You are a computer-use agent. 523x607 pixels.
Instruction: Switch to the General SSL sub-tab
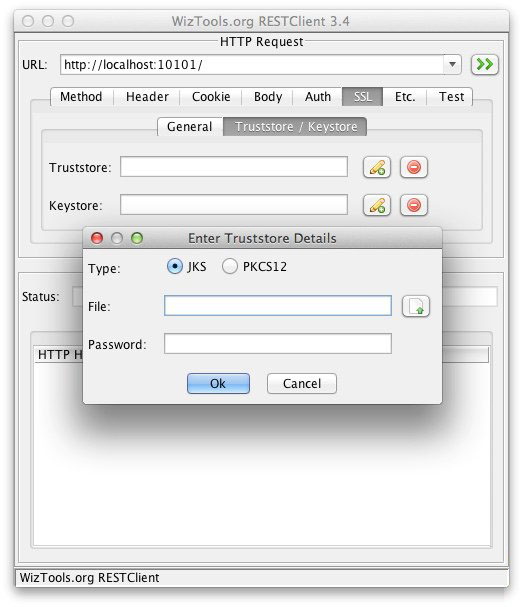[190, 127]
